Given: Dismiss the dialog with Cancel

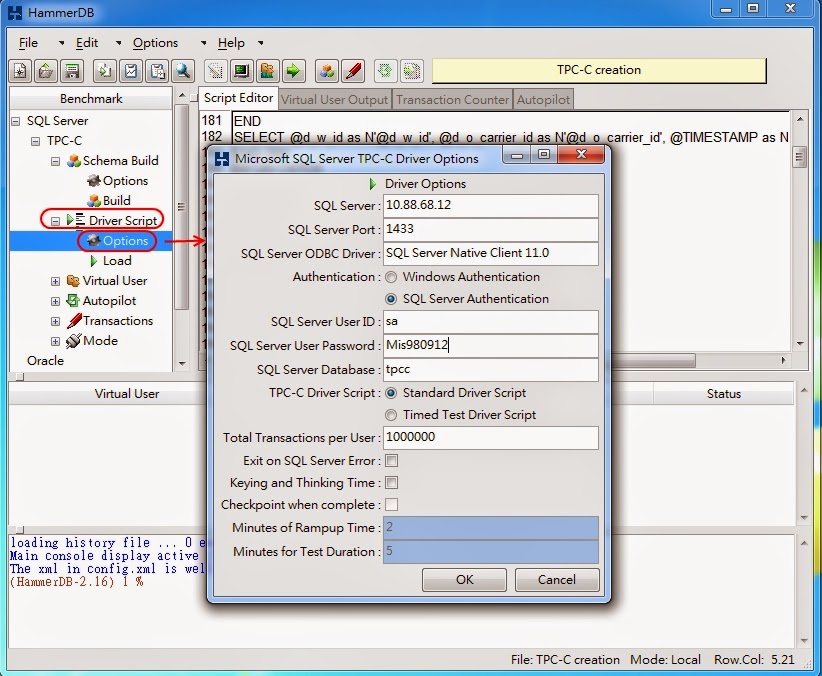Looking at the screenshot, I should pyautogui.click(x=557, y=580).
